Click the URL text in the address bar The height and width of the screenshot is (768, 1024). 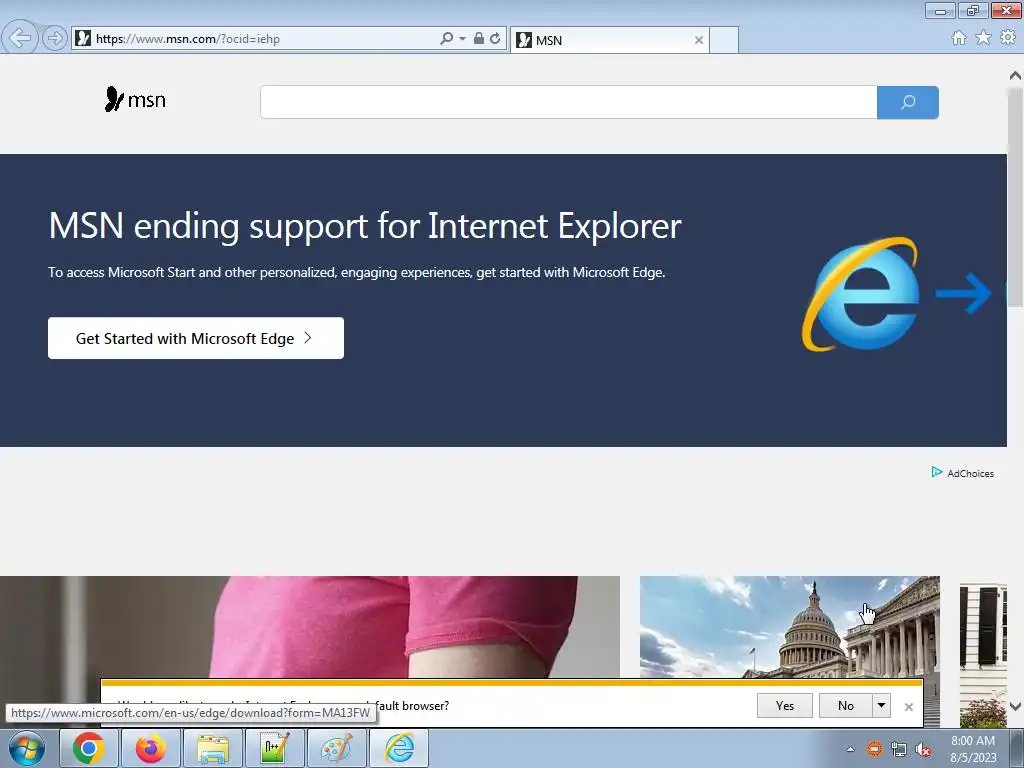pos(187,39)
